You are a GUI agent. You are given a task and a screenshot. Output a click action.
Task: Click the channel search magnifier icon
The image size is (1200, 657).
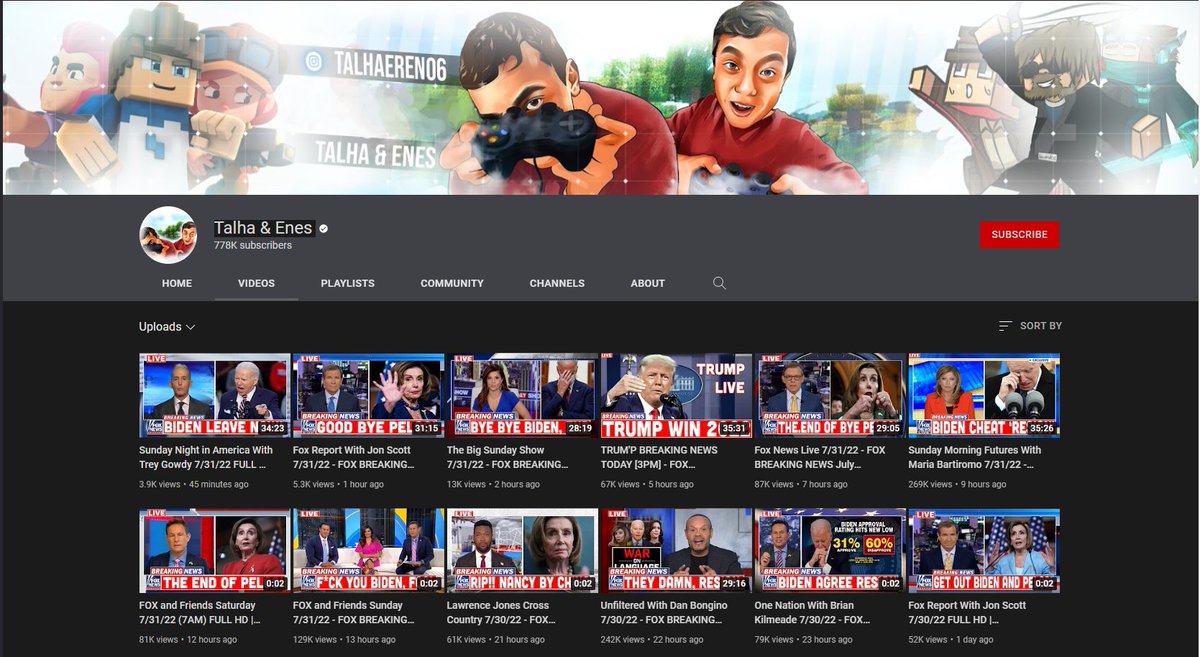719,283
